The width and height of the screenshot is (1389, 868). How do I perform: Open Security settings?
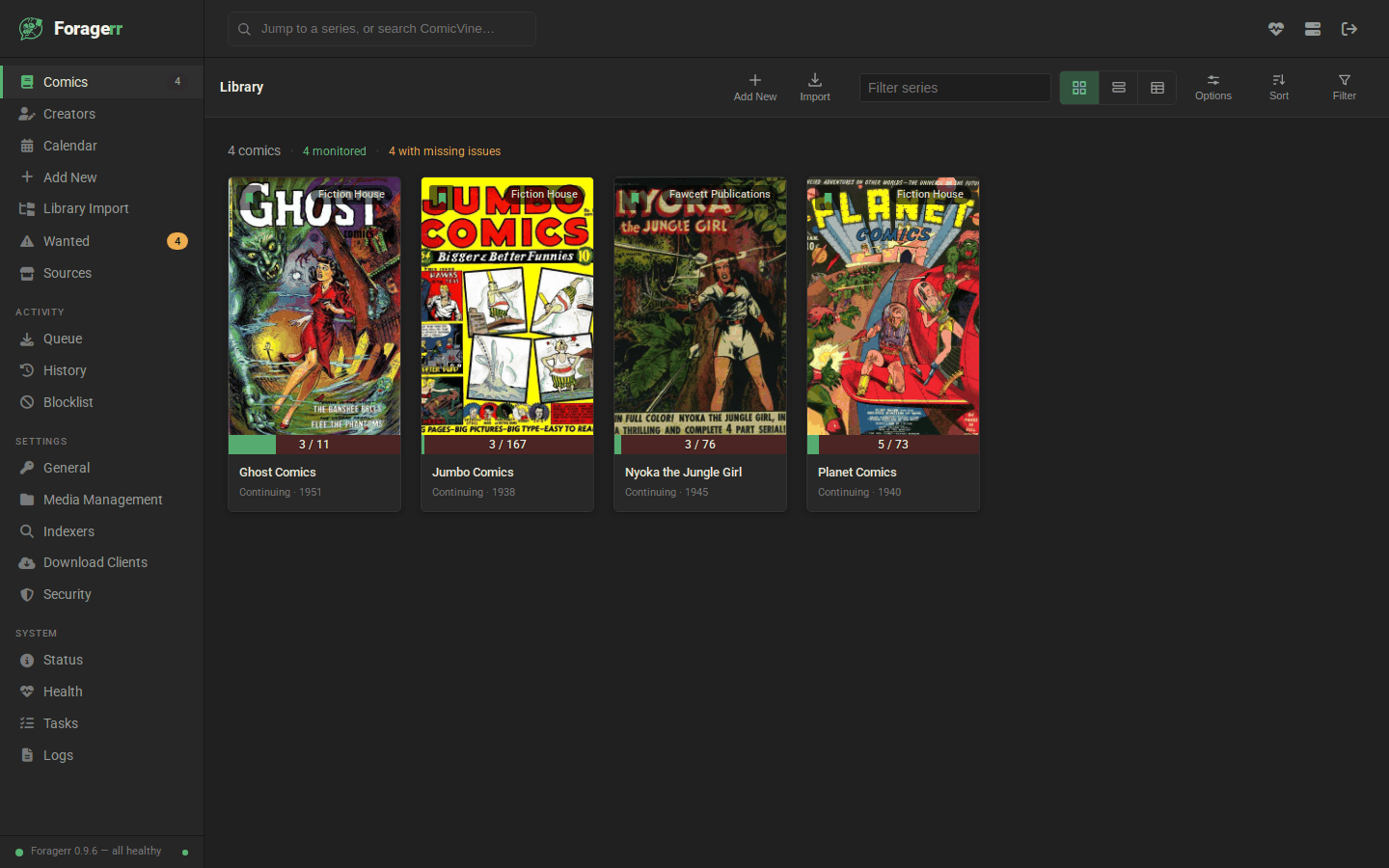coord(101,594)
